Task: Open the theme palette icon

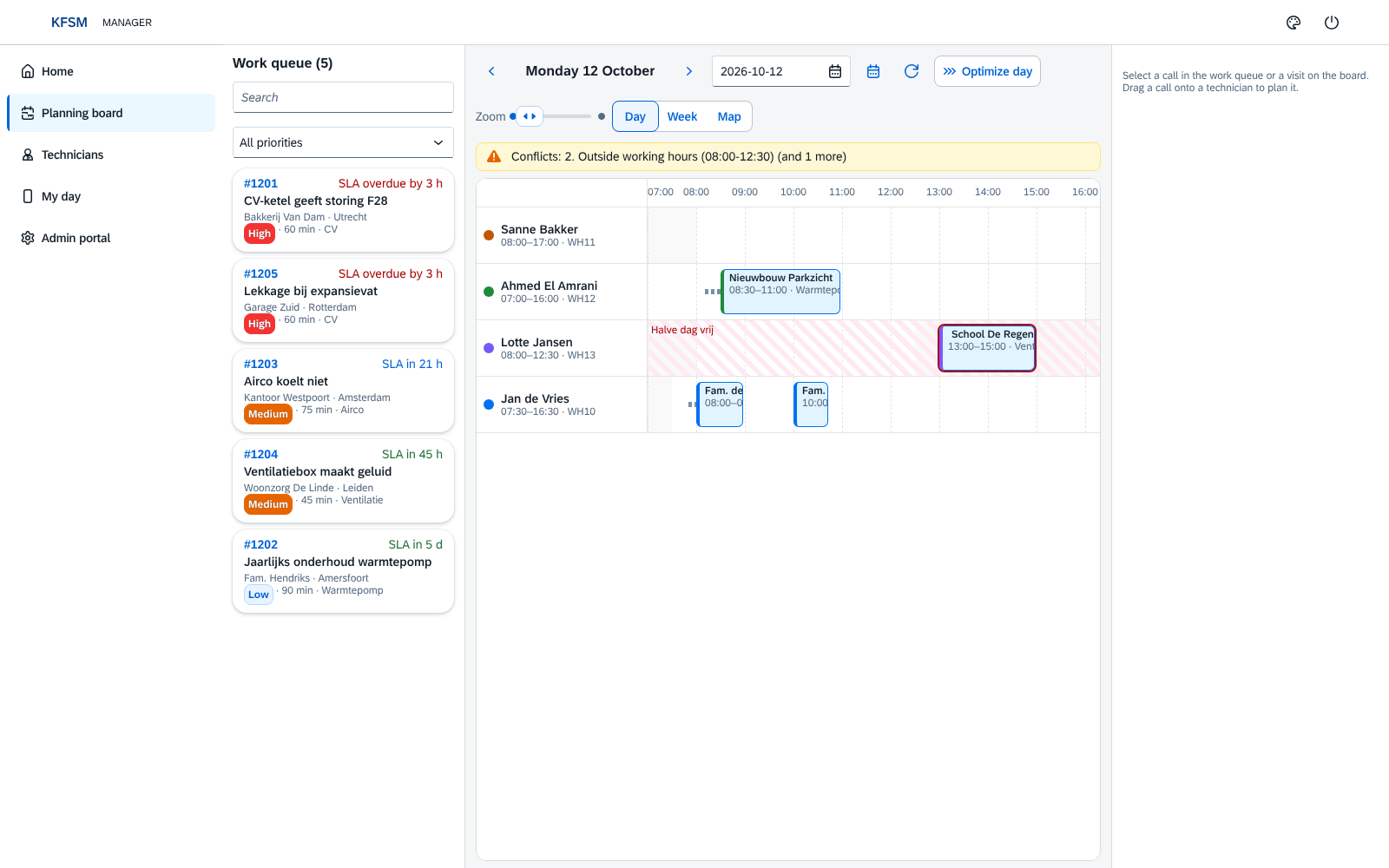Action: [x=1294, y=23]
